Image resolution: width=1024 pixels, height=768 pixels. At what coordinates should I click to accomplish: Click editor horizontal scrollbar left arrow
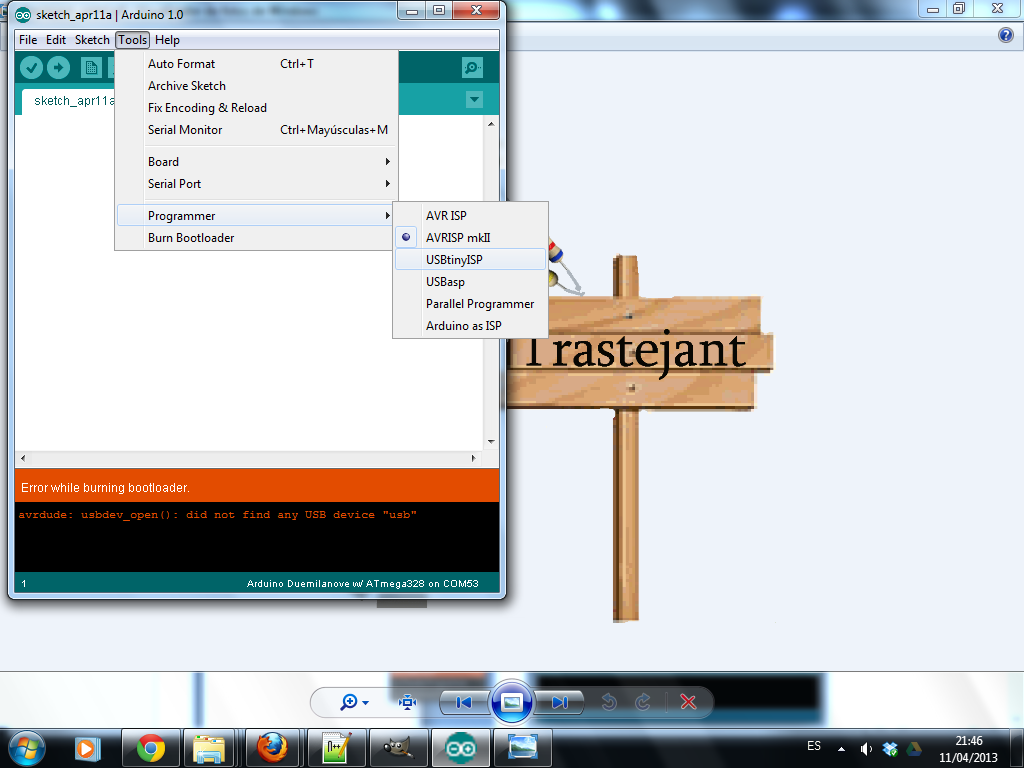click(23, 458)
